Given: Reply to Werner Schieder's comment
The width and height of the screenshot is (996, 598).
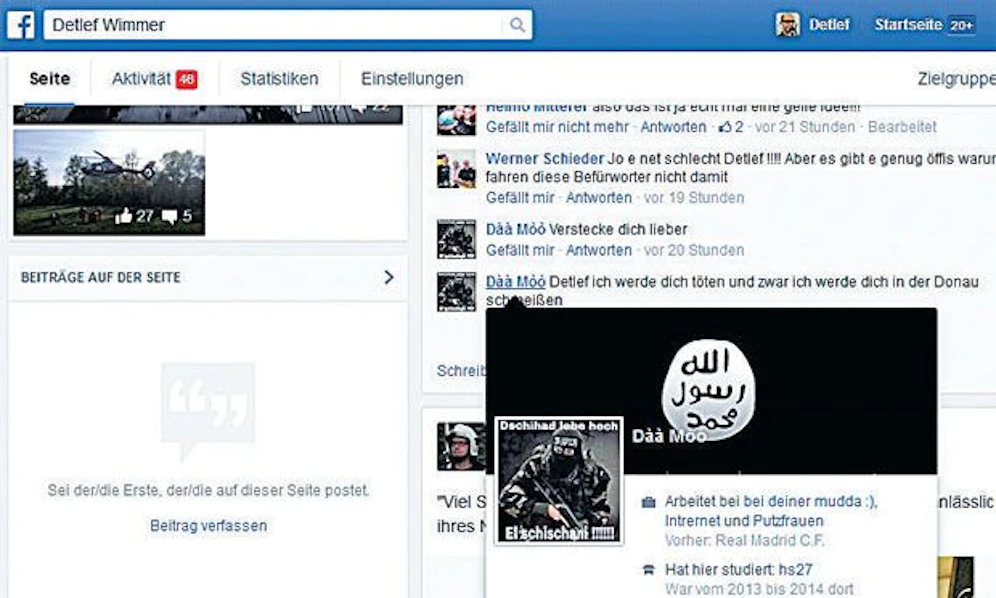Looking at the screenshot, I should [598, 198].
